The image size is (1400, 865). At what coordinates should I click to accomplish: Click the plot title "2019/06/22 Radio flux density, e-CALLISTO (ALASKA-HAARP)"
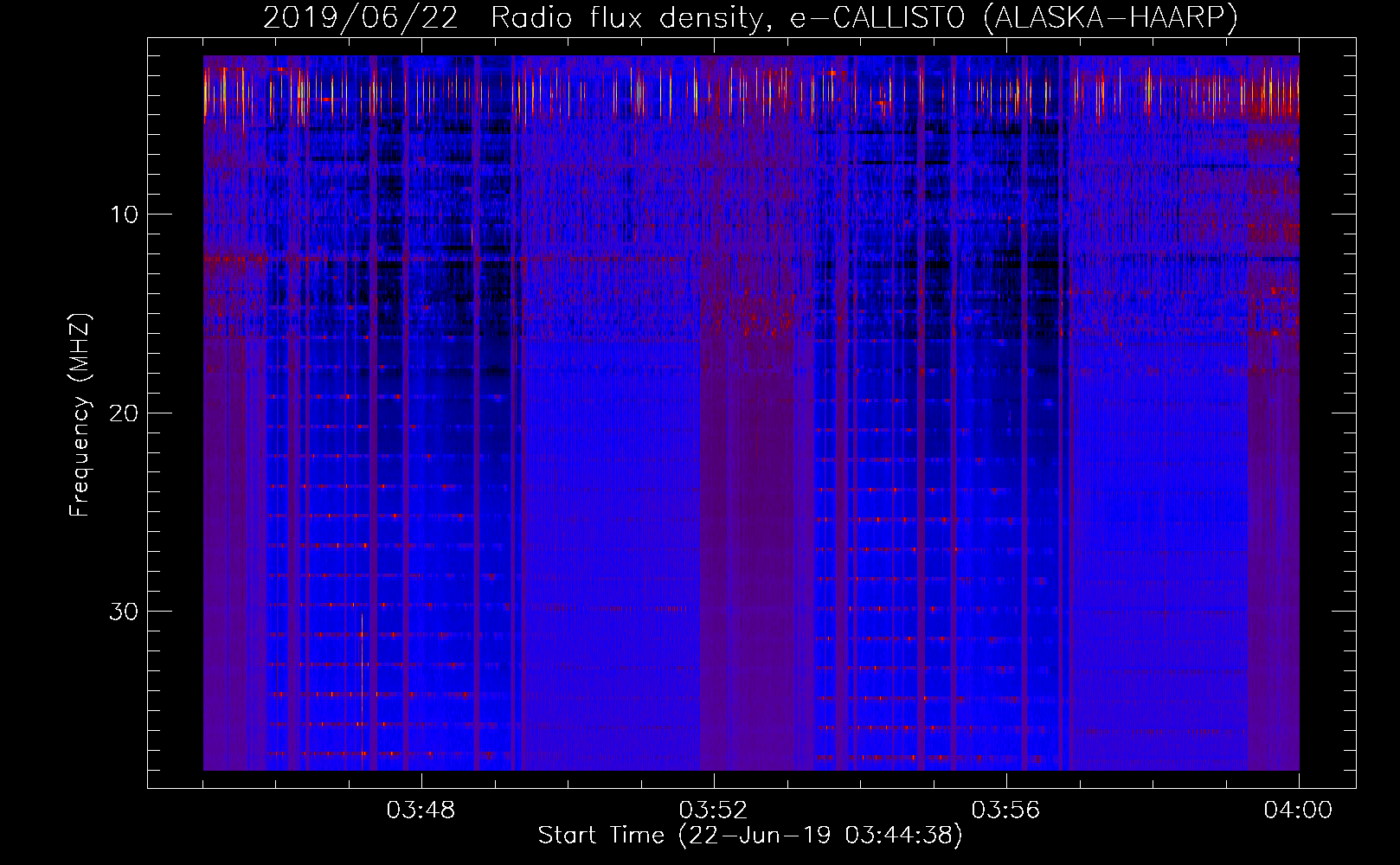750,17
